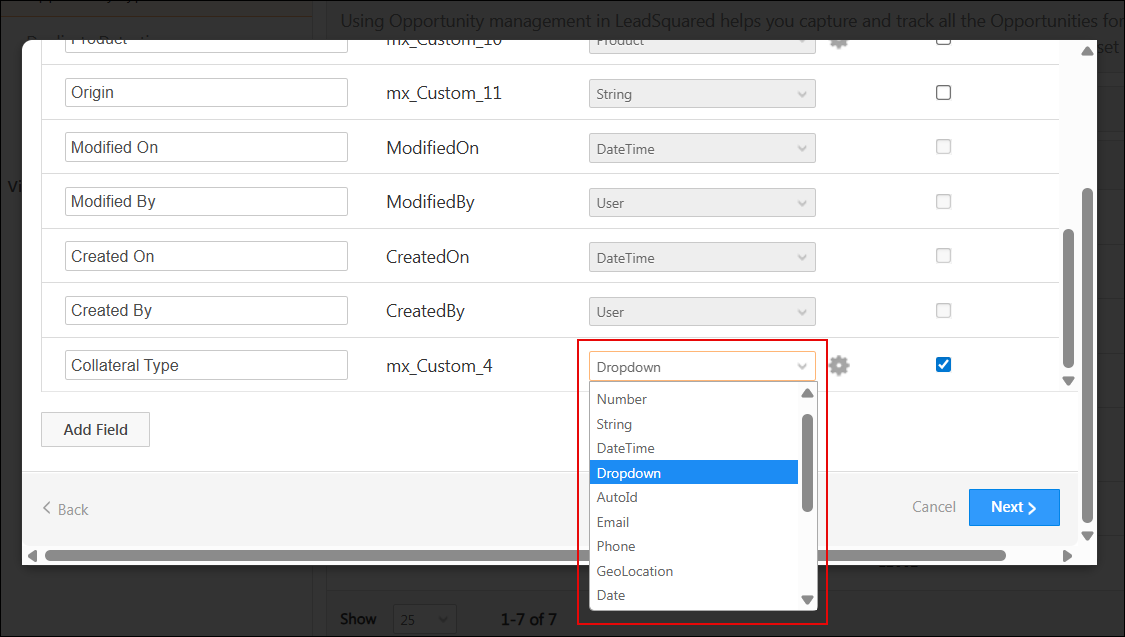Screen dimensions: 1125x637
Task: Click field table scroll-down arrow
Action: pyautogui.click(x=1068, y=381)
